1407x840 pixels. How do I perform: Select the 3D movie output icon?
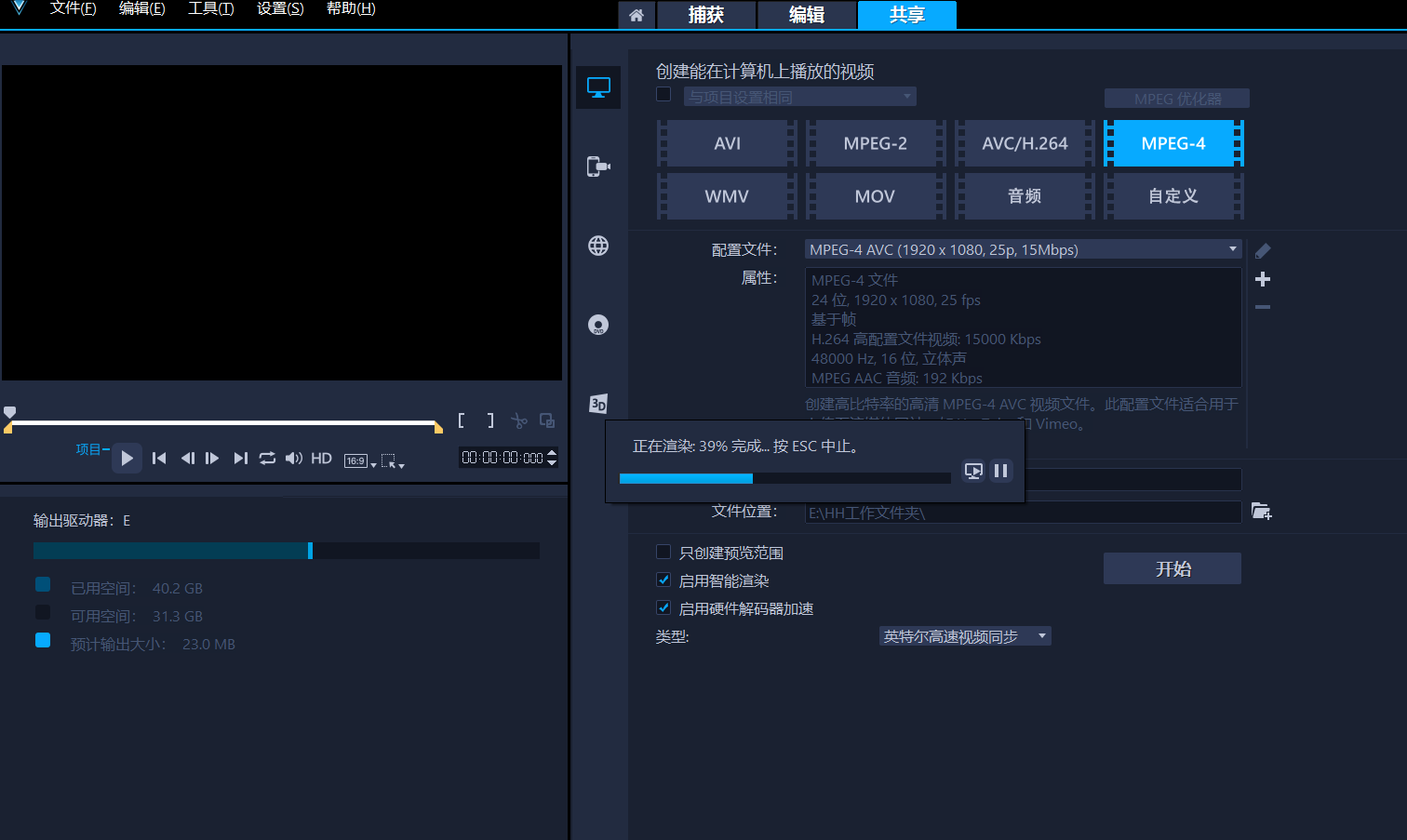pos(598,404)
